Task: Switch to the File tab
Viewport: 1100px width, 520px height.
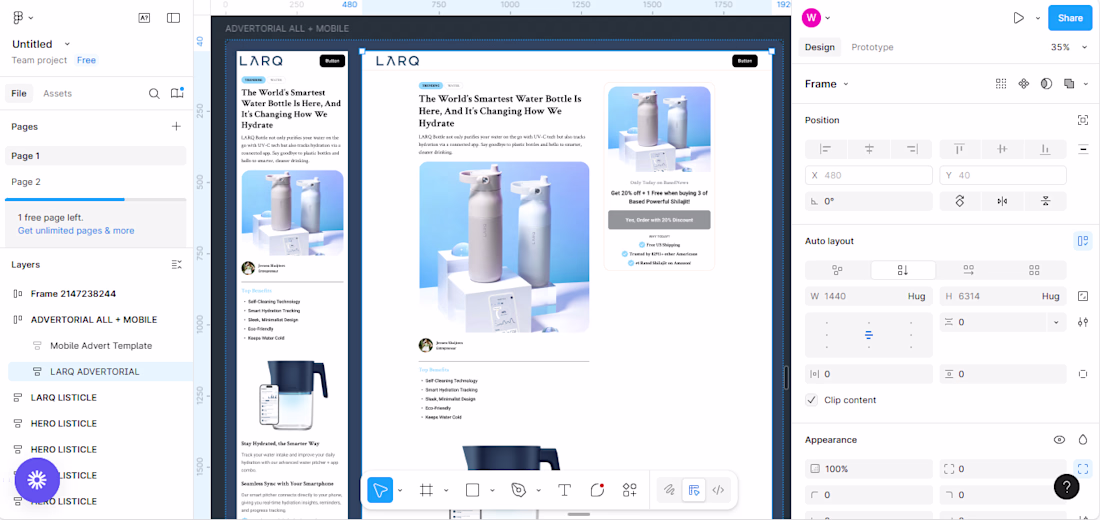Action: click(19, 93)
